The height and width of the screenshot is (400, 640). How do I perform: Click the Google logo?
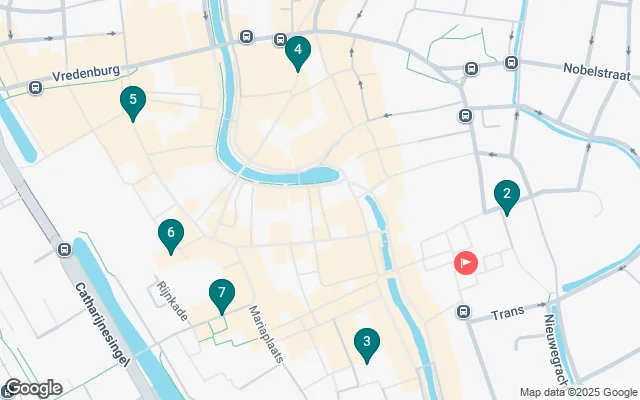coord(33,389)
